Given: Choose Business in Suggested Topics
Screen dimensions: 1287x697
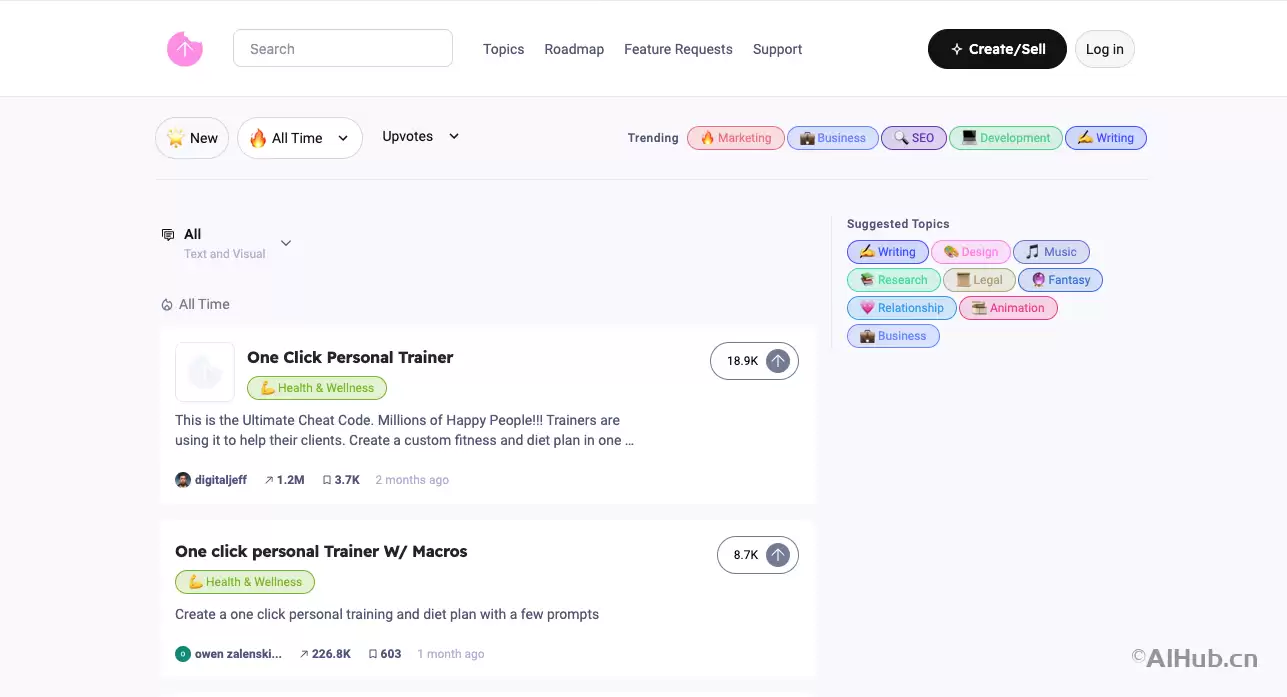Looking at the screenshot, I should (x=893, y=336).
